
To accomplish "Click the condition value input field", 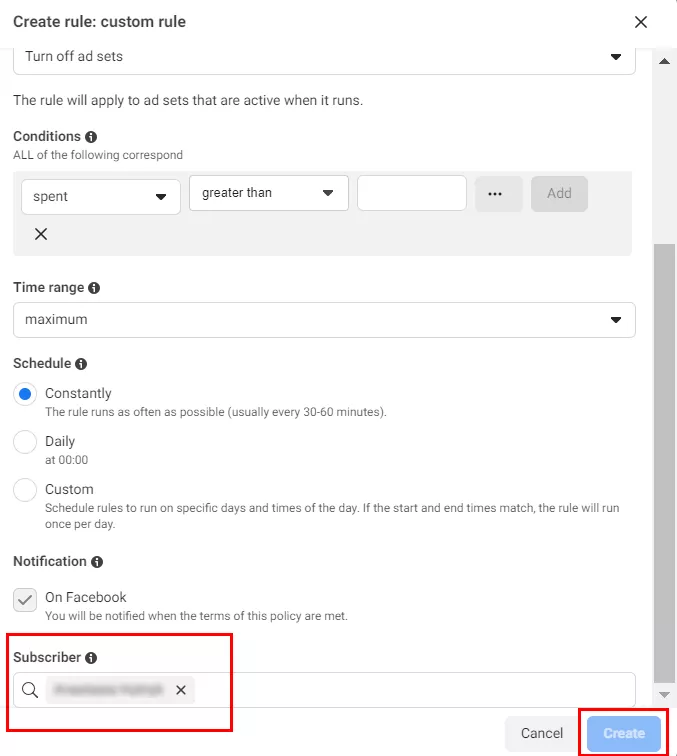I will click(x=412, y=193).
